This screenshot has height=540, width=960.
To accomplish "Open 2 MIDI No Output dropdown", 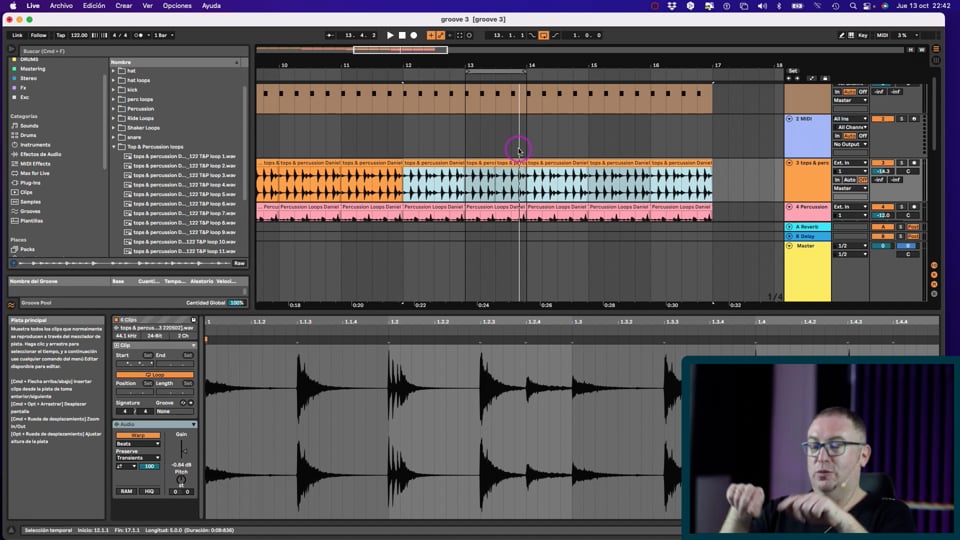I will pos(850,144).
